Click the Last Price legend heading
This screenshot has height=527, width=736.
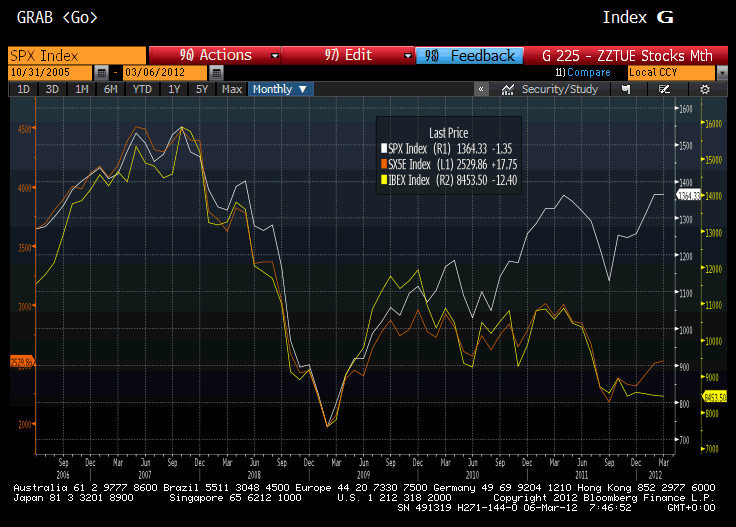(448, 133)
